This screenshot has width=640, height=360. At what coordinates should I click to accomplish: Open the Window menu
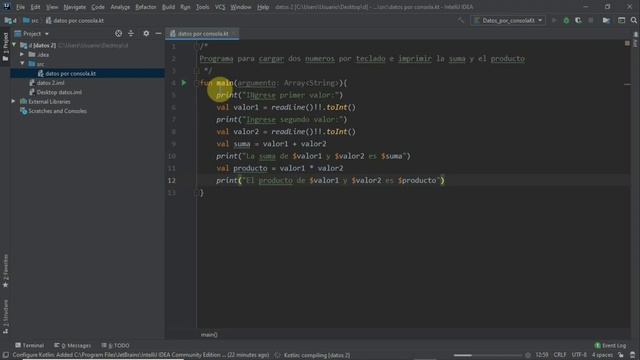pos(241,7)
